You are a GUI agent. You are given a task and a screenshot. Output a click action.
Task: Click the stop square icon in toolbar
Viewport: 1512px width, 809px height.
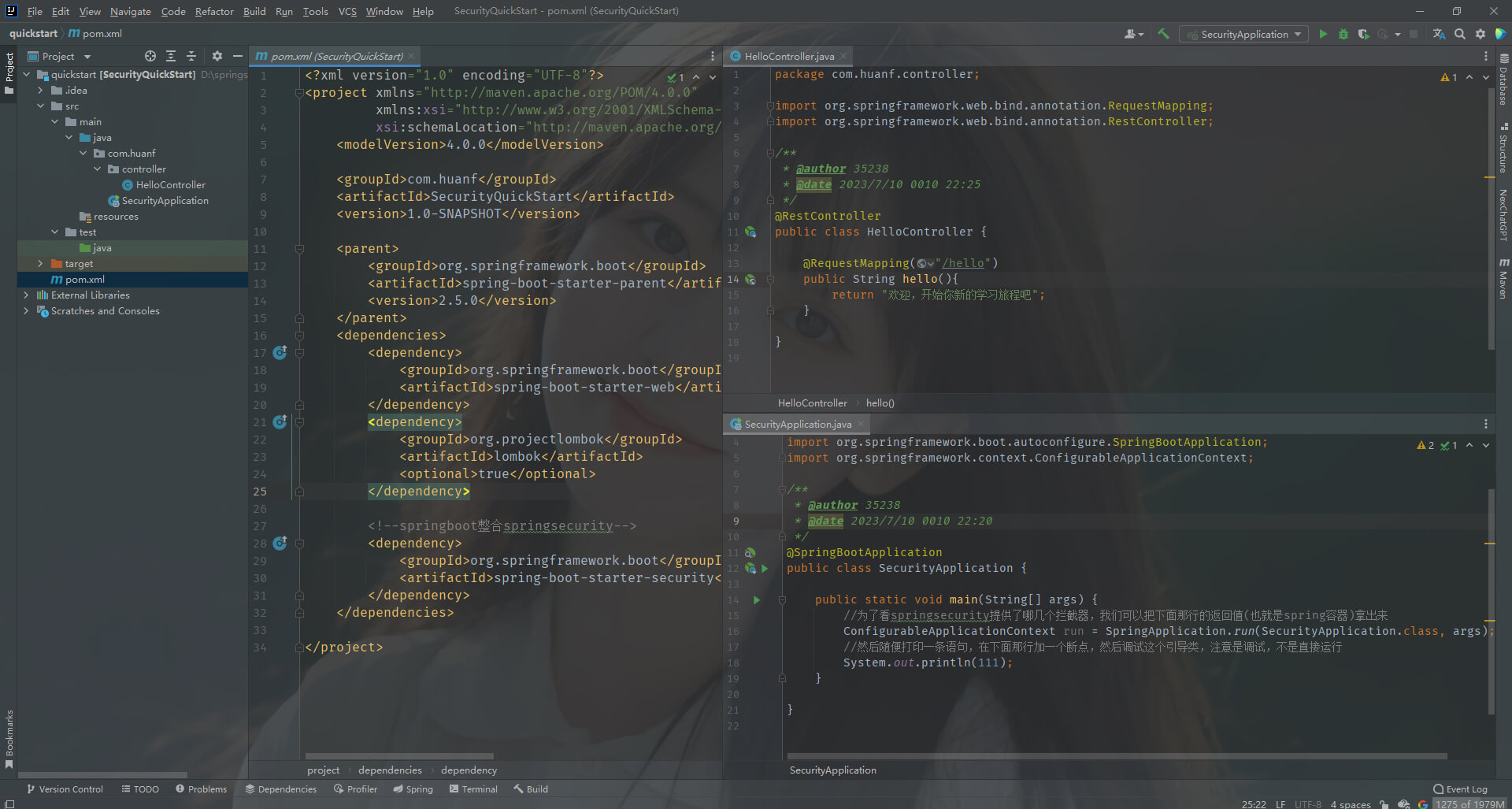pos(1414,34)
